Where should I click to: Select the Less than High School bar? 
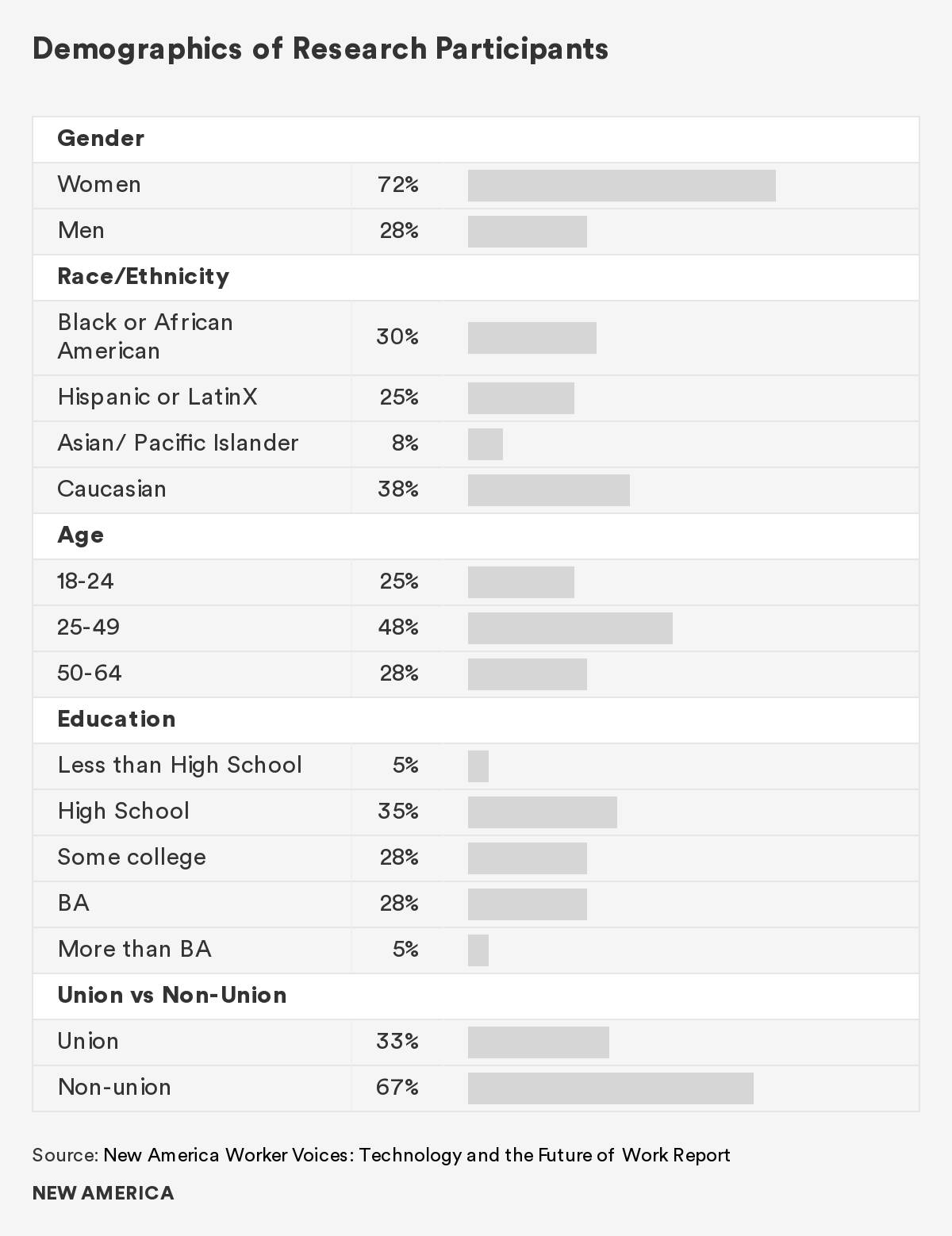click(x=478, y=766)
